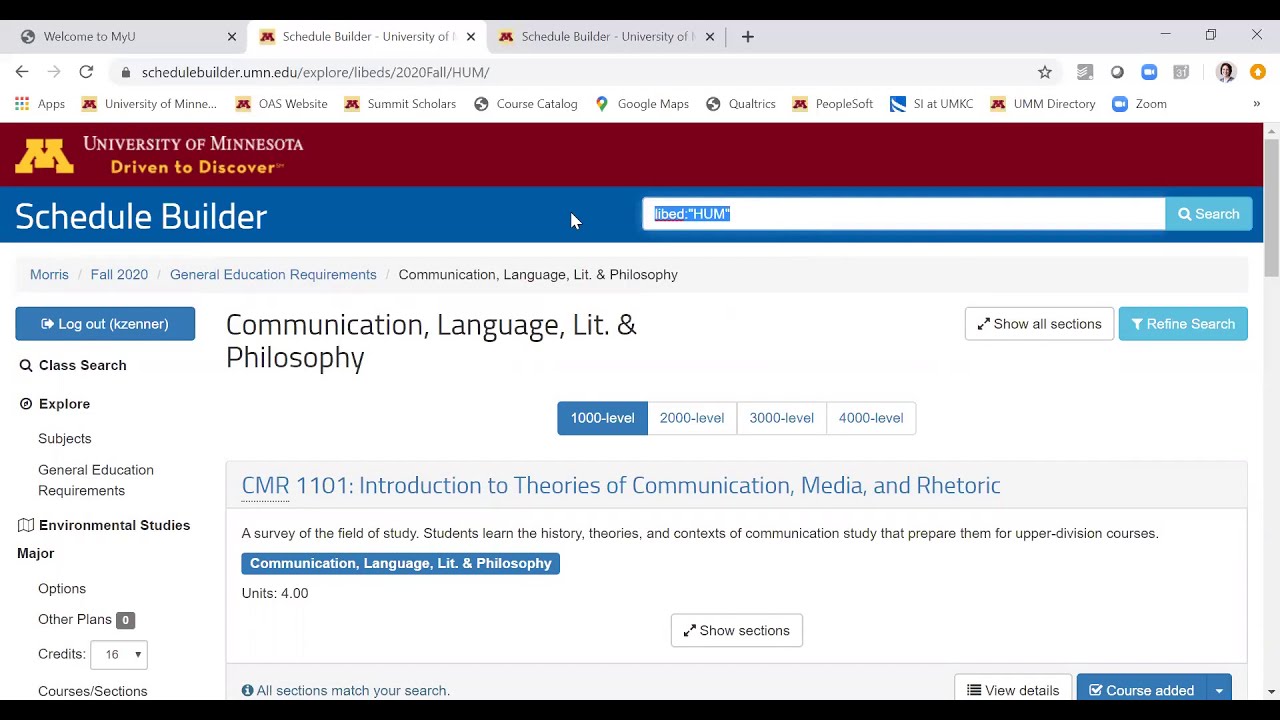Viewport: 1280px width, 720px height.
Task: Click the orange browser update icon
Action: (1258, 72)
